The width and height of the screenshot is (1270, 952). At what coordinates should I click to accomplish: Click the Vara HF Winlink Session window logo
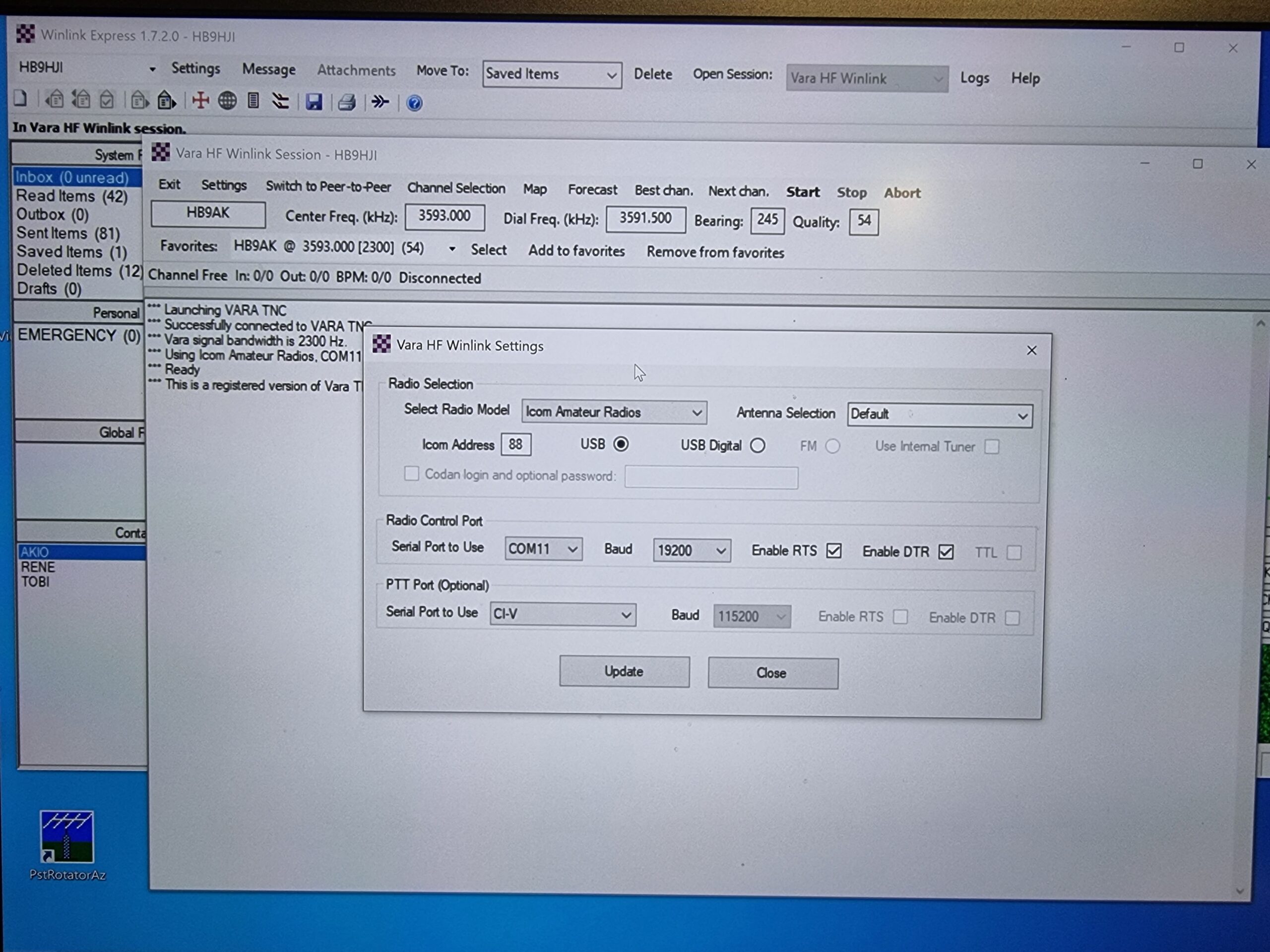(161, 153)
